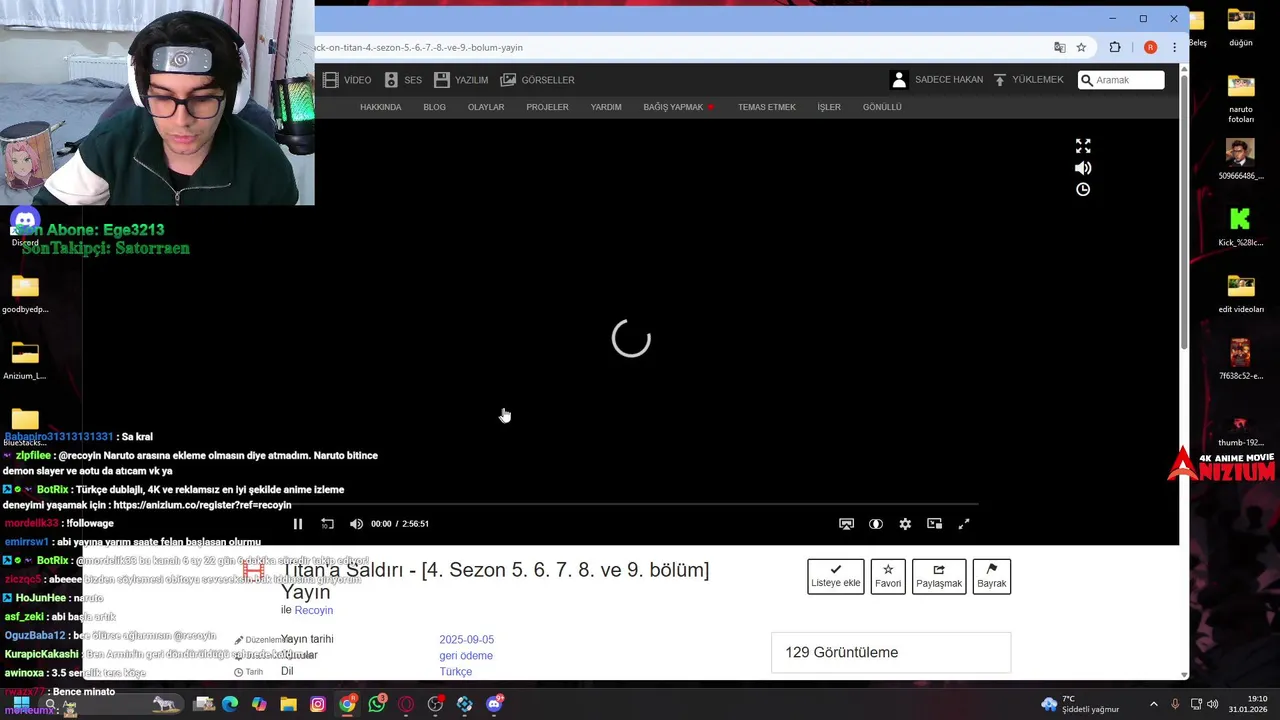This screenshot has height=720, width=1280.
Task: Toggle the player contrast/theater mode icon
Action: (876, 524)
